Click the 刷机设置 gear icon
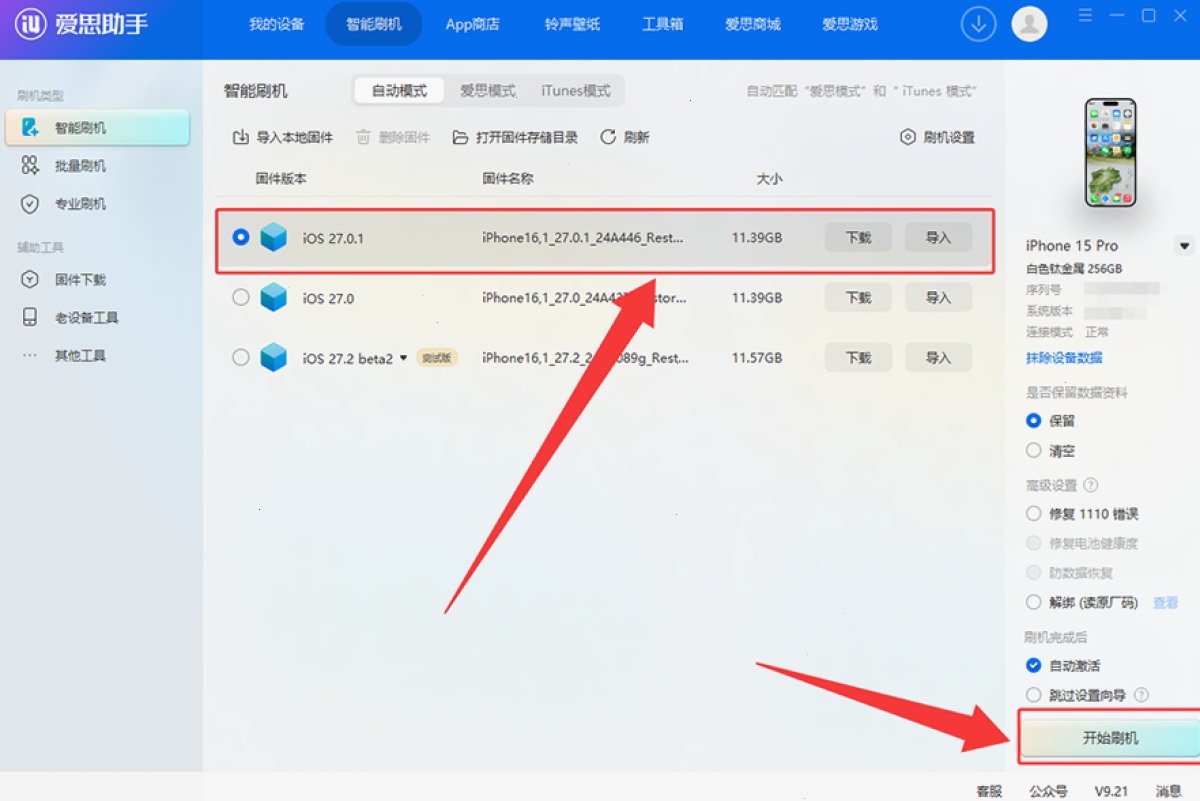This screenshot has width=1200, height=801. pyautogui.click(x=908, y=137)
